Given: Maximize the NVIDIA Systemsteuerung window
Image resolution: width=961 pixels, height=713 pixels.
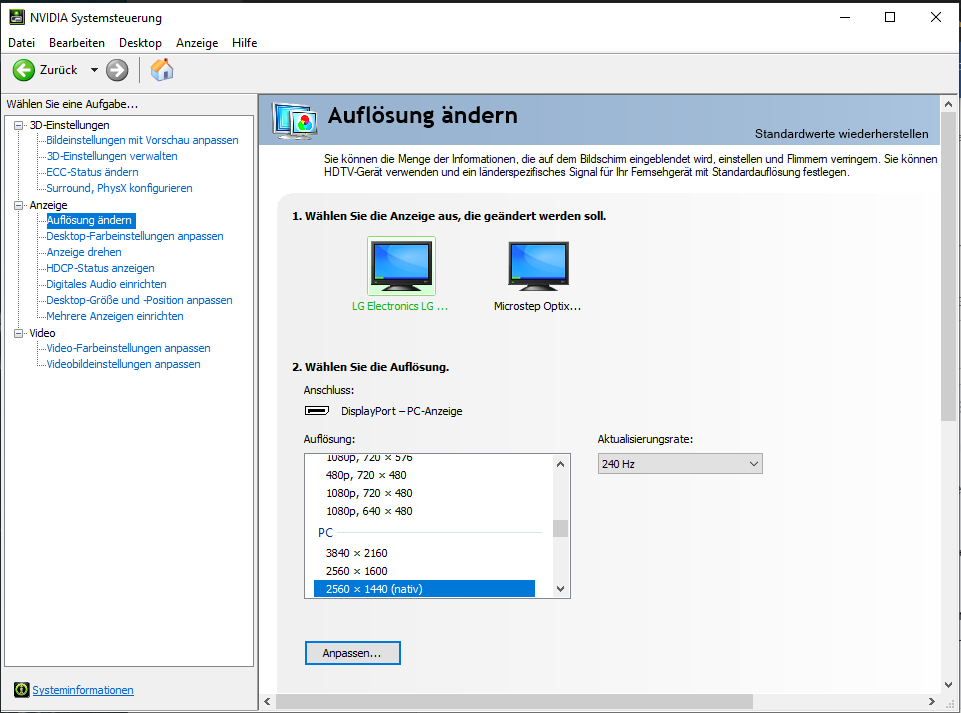Looking at the screenshot, I should (890, 17).
